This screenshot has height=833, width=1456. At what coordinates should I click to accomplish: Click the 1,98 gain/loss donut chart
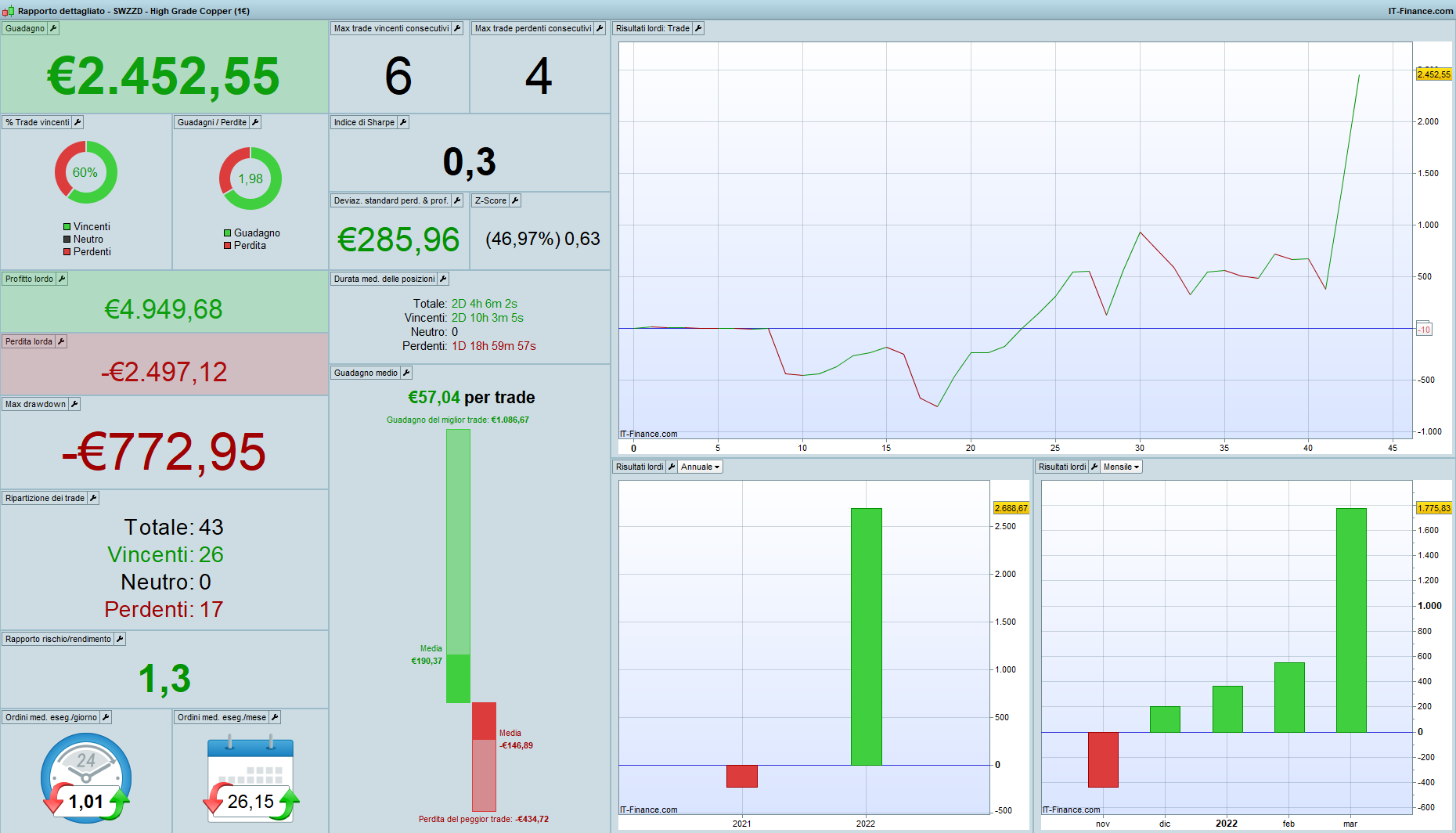point(250,178)
